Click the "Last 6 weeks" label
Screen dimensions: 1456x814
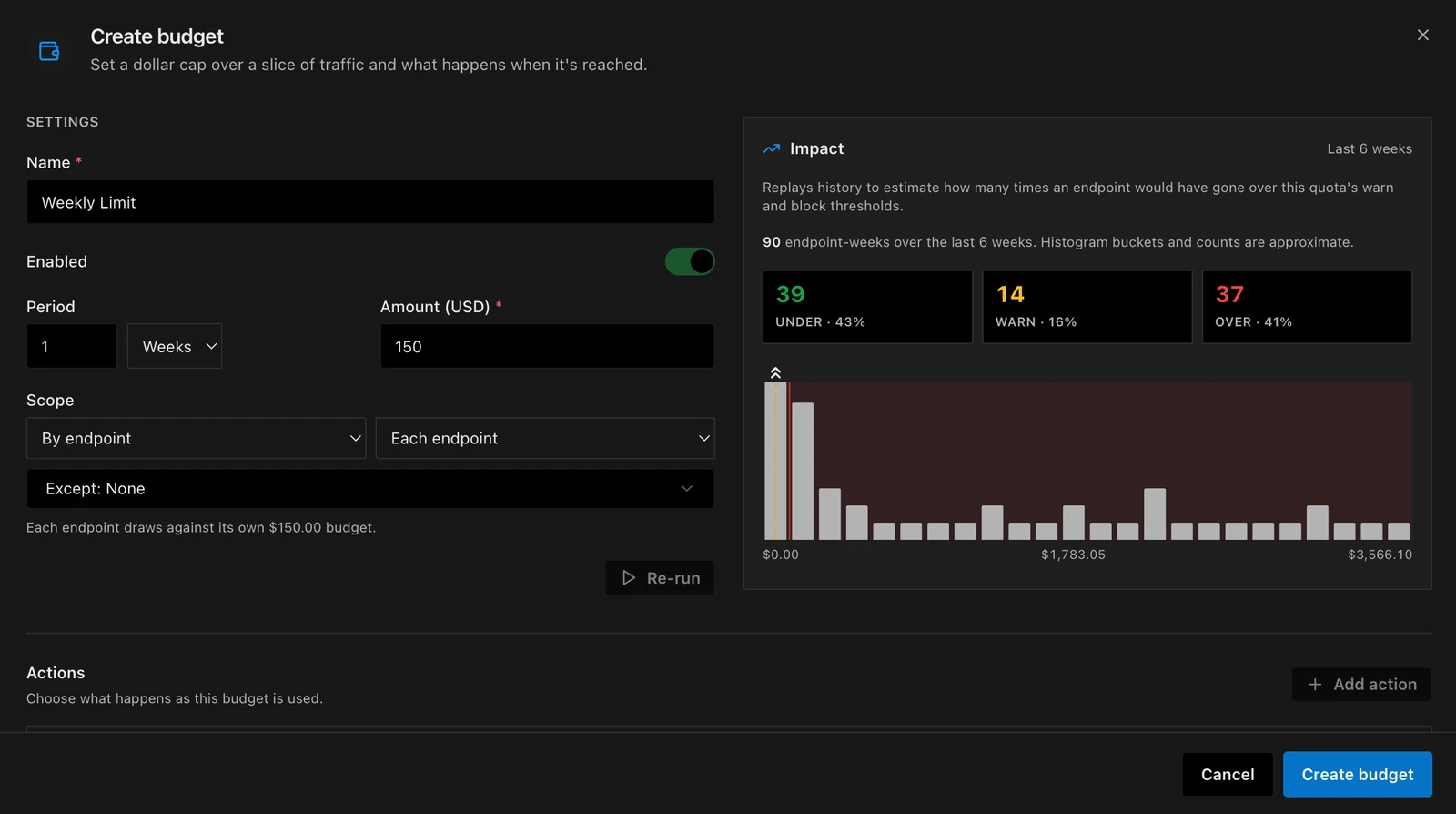coord(1370,148)
